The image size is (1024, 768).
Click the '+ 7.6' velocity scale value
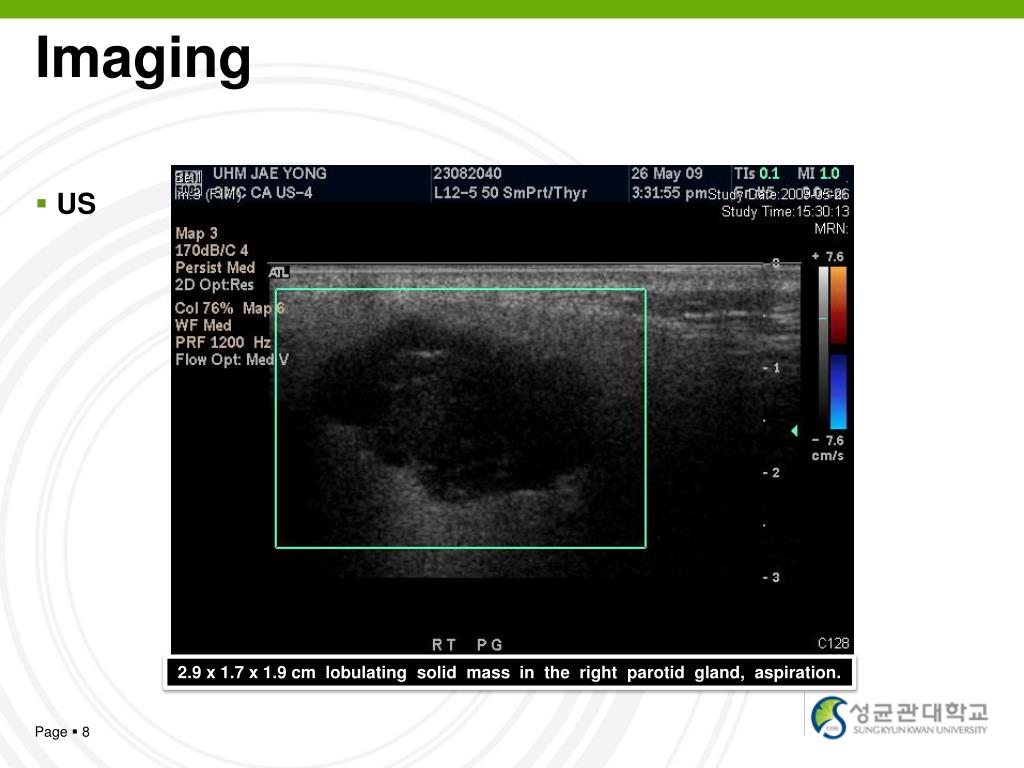pyautogui.click(x=827, y=257)
